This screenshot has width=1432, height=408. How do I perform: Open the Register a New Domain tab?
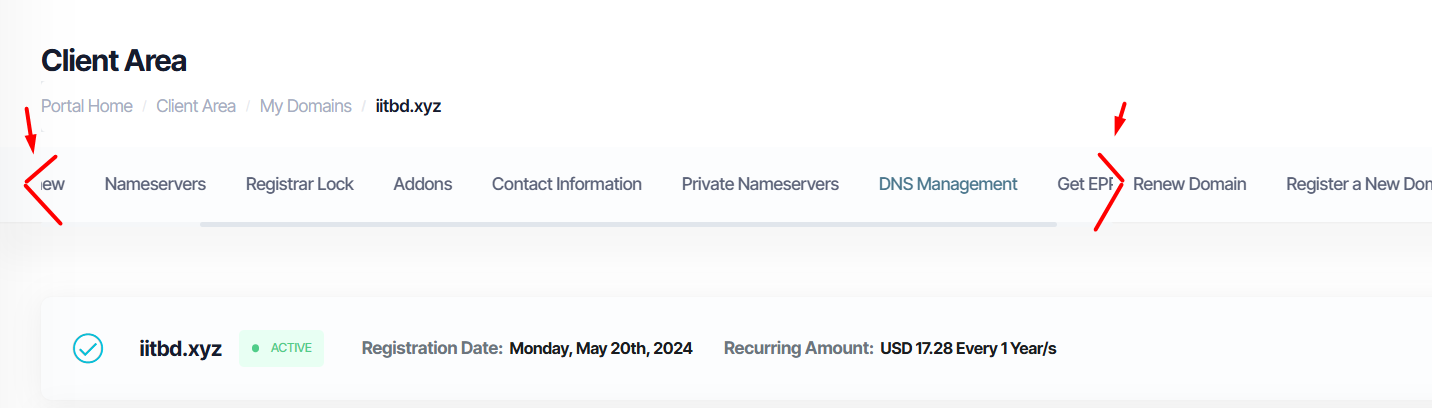1358,184
